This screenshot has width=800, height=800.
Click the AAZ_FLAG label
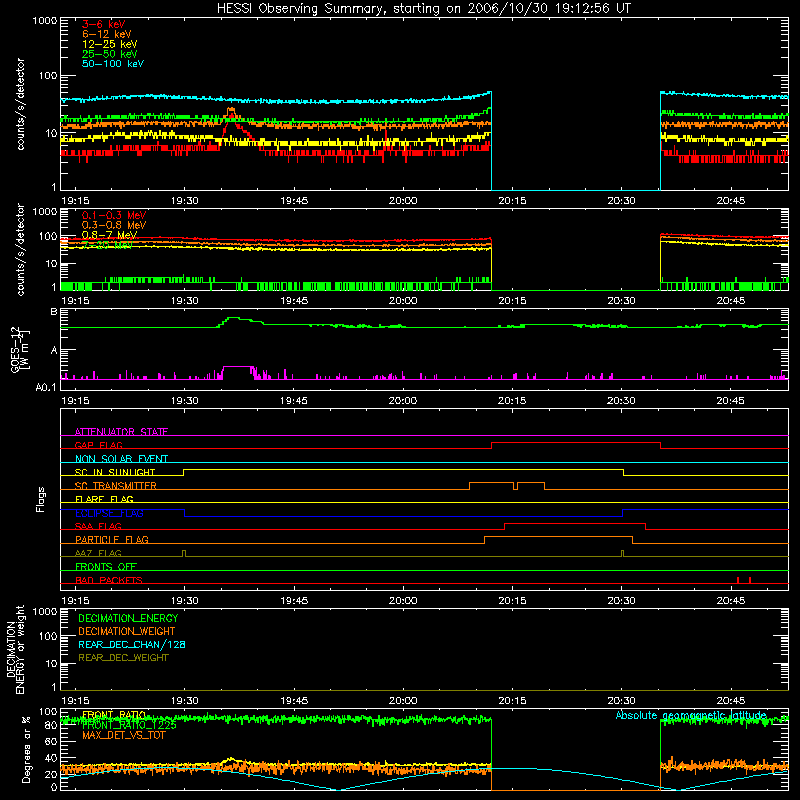point(98,553)
